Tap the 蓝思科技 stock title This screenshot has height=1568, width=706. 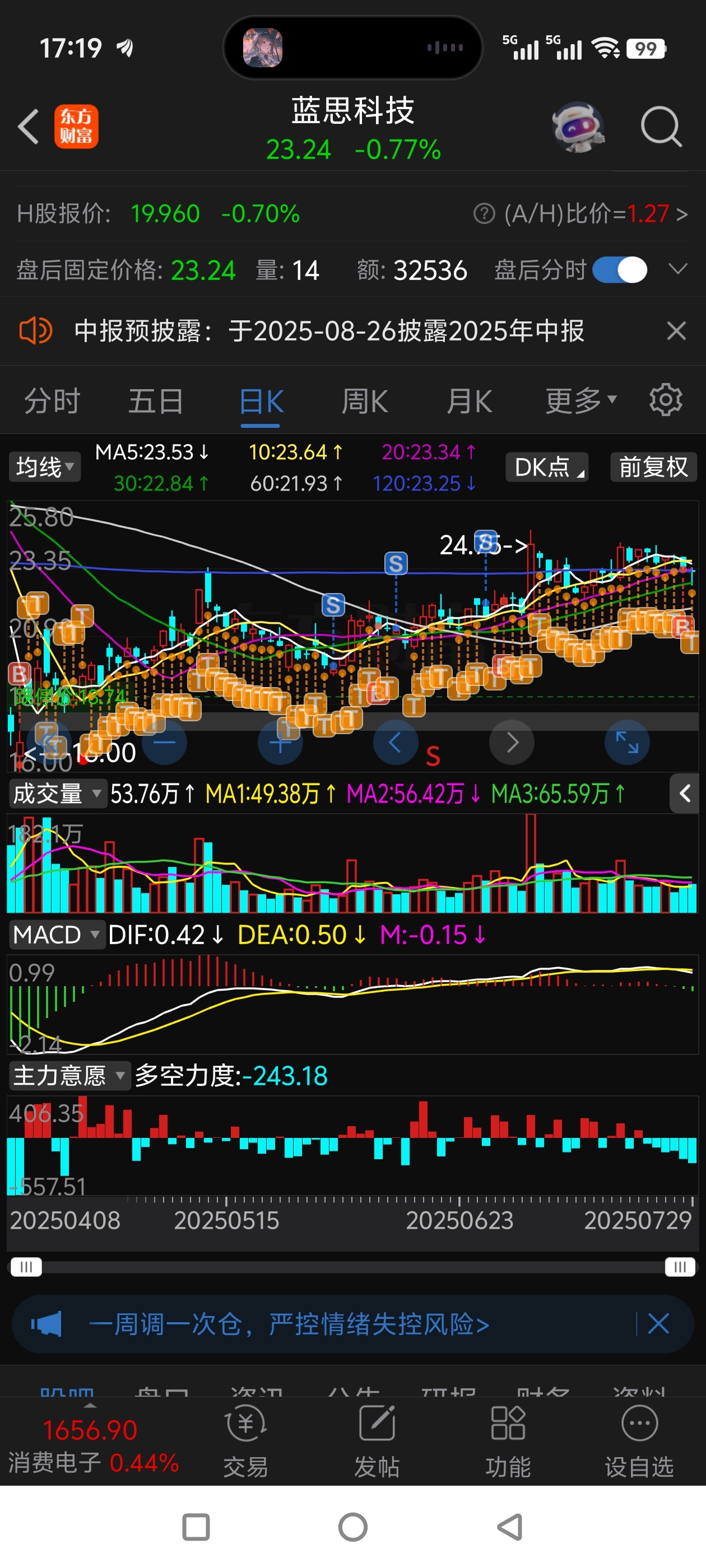(x=352, y=110)
